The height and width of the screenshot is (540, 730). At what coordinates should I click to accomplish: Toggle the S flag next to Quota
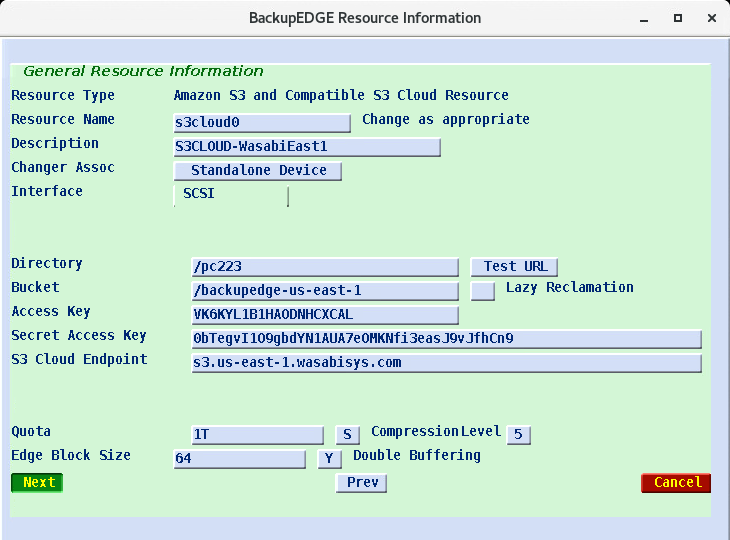348,435
